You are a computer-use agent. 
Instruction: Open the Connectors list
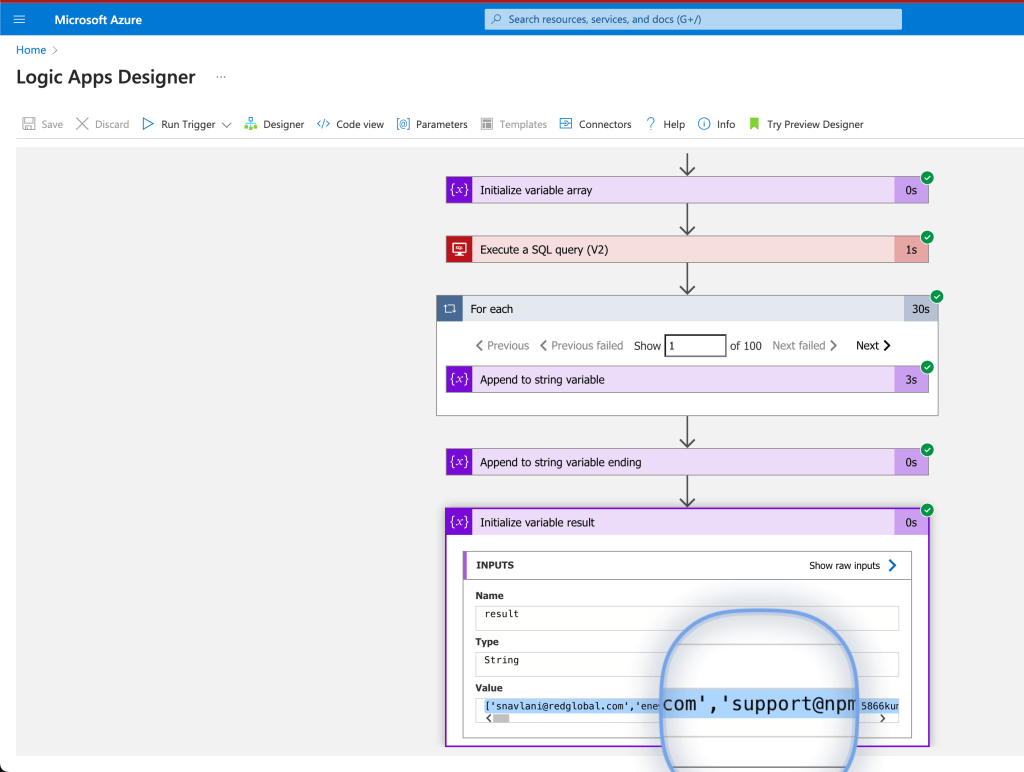(596, 124)
